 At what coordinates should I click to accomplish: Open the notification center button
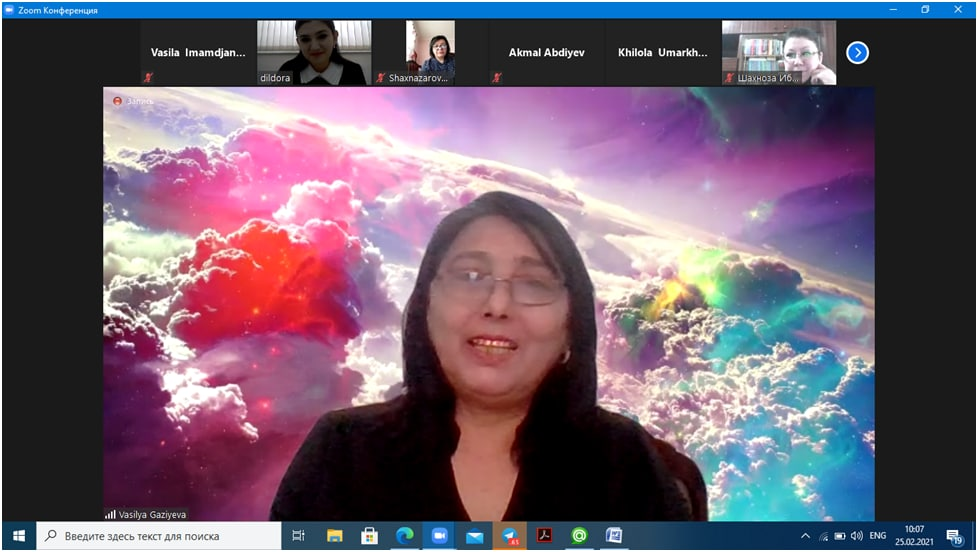coord(953,536)
